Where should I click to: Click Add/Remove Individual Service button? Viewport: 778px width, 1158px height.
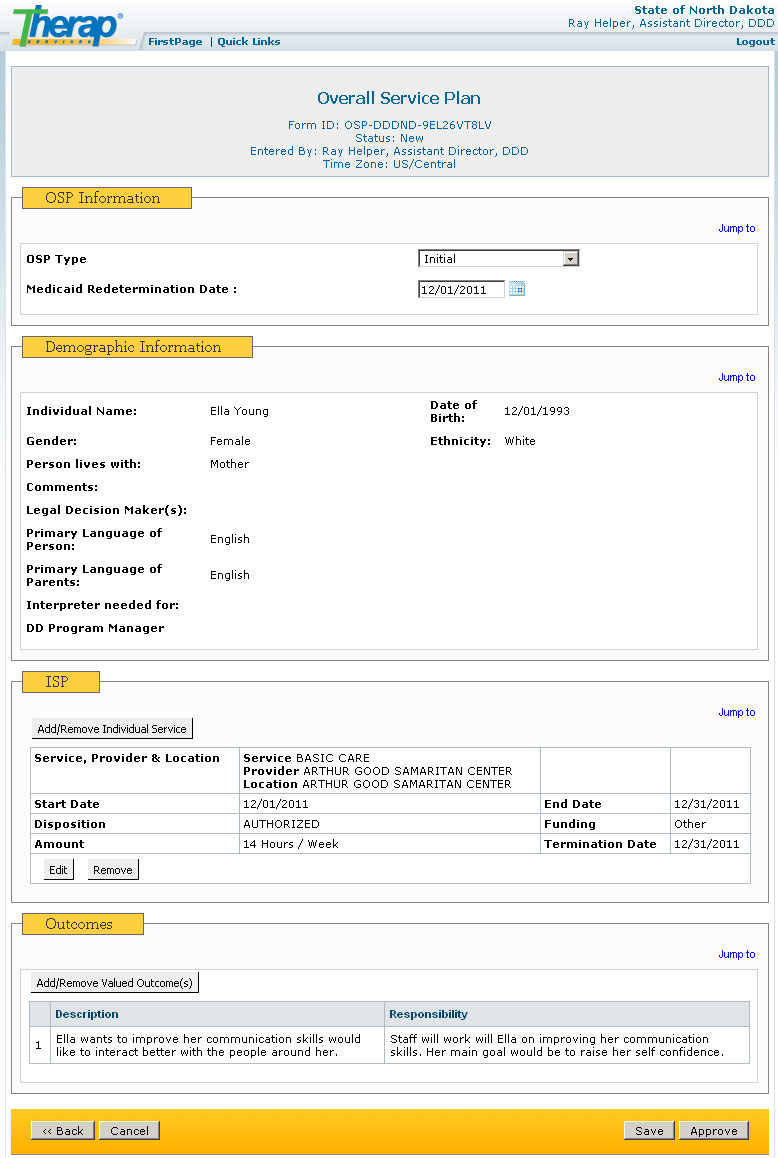pos(112,729)
